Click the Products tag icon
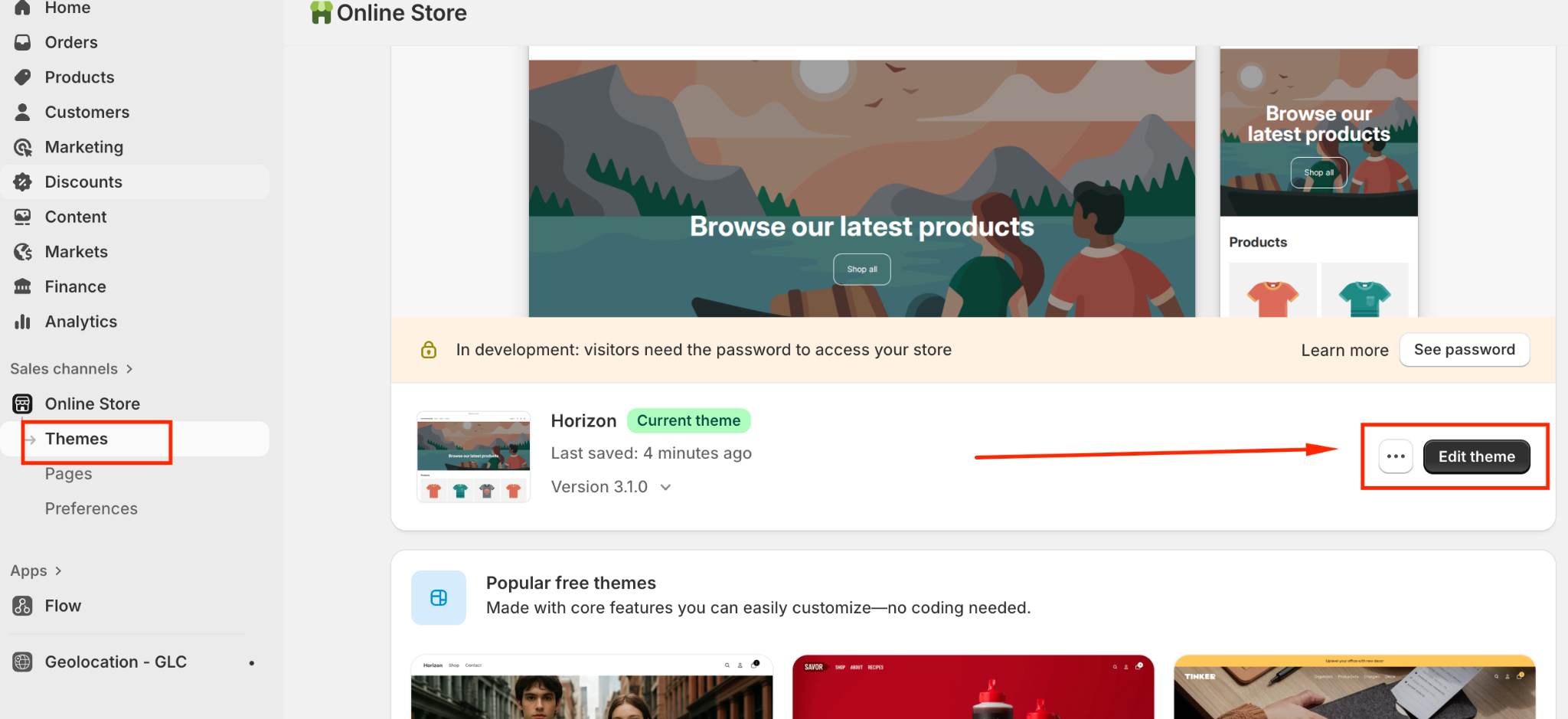The width and height of the screenshot is (1568, 719). click(x=22, y=77)
